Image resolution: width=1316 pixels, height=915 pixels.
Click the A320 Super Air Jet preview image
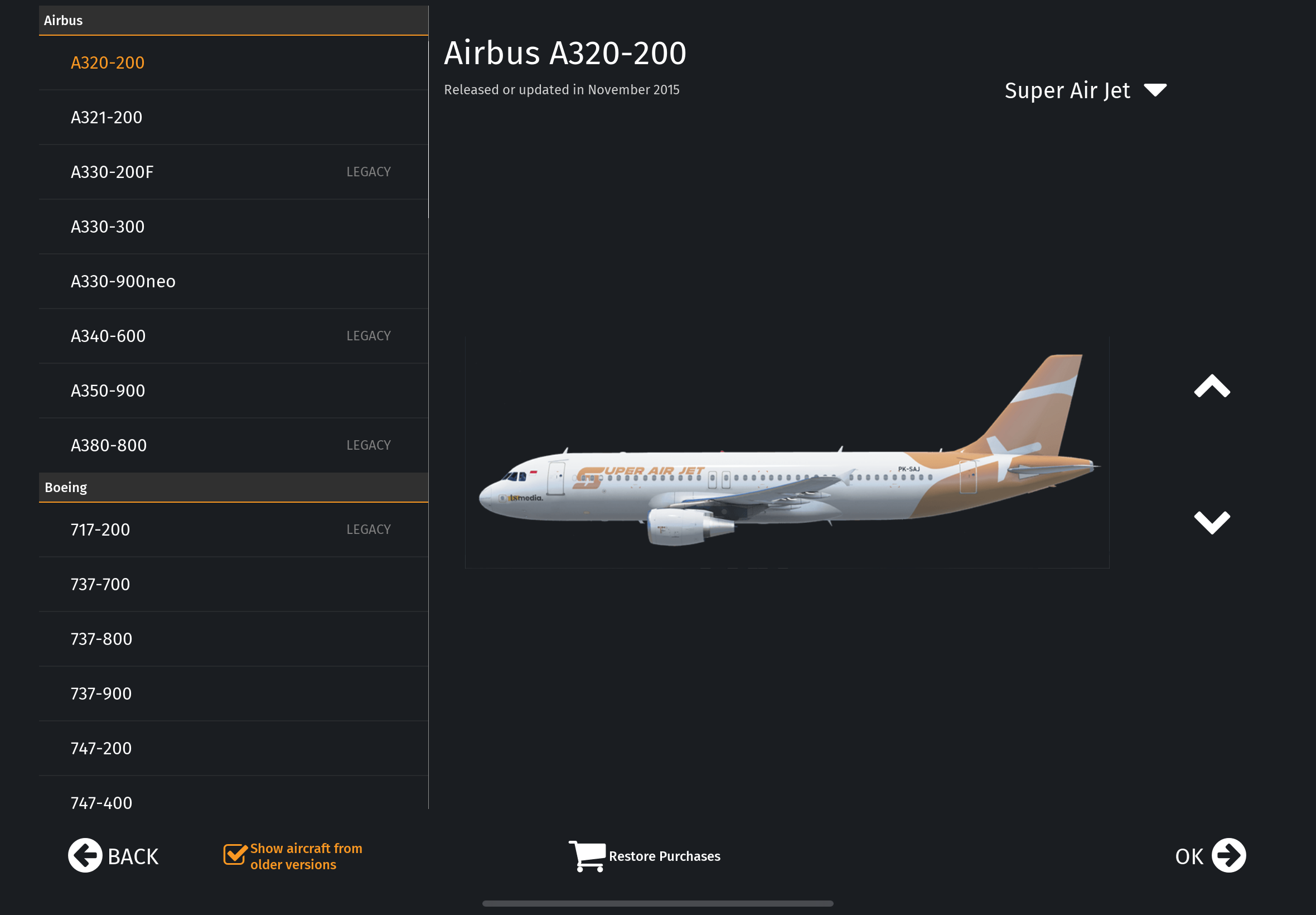pyautogui.click(x=787, y=453)
